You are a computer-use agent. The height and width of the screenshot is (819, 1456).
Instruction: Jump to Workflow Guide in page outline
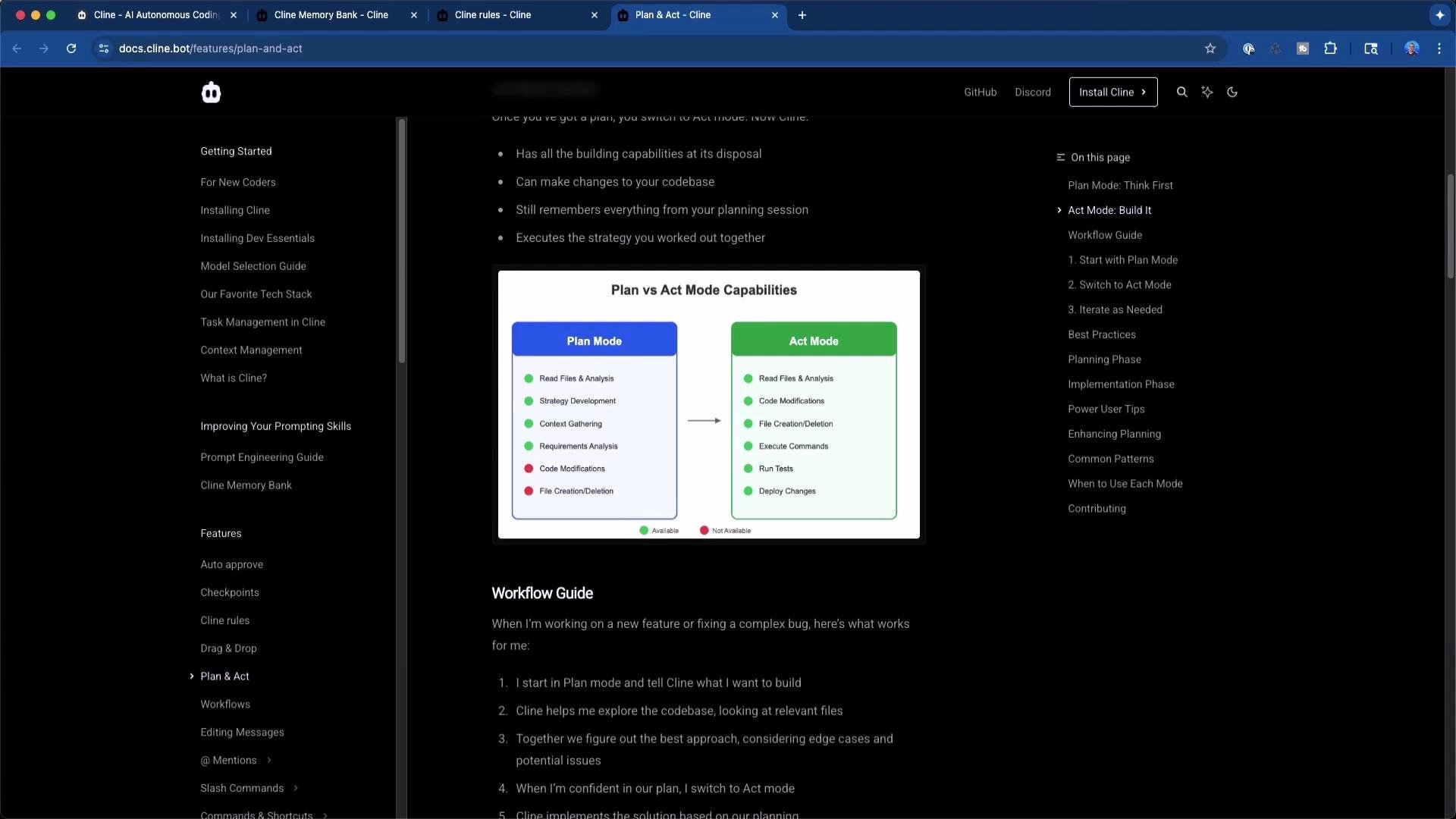point(1104,236)
